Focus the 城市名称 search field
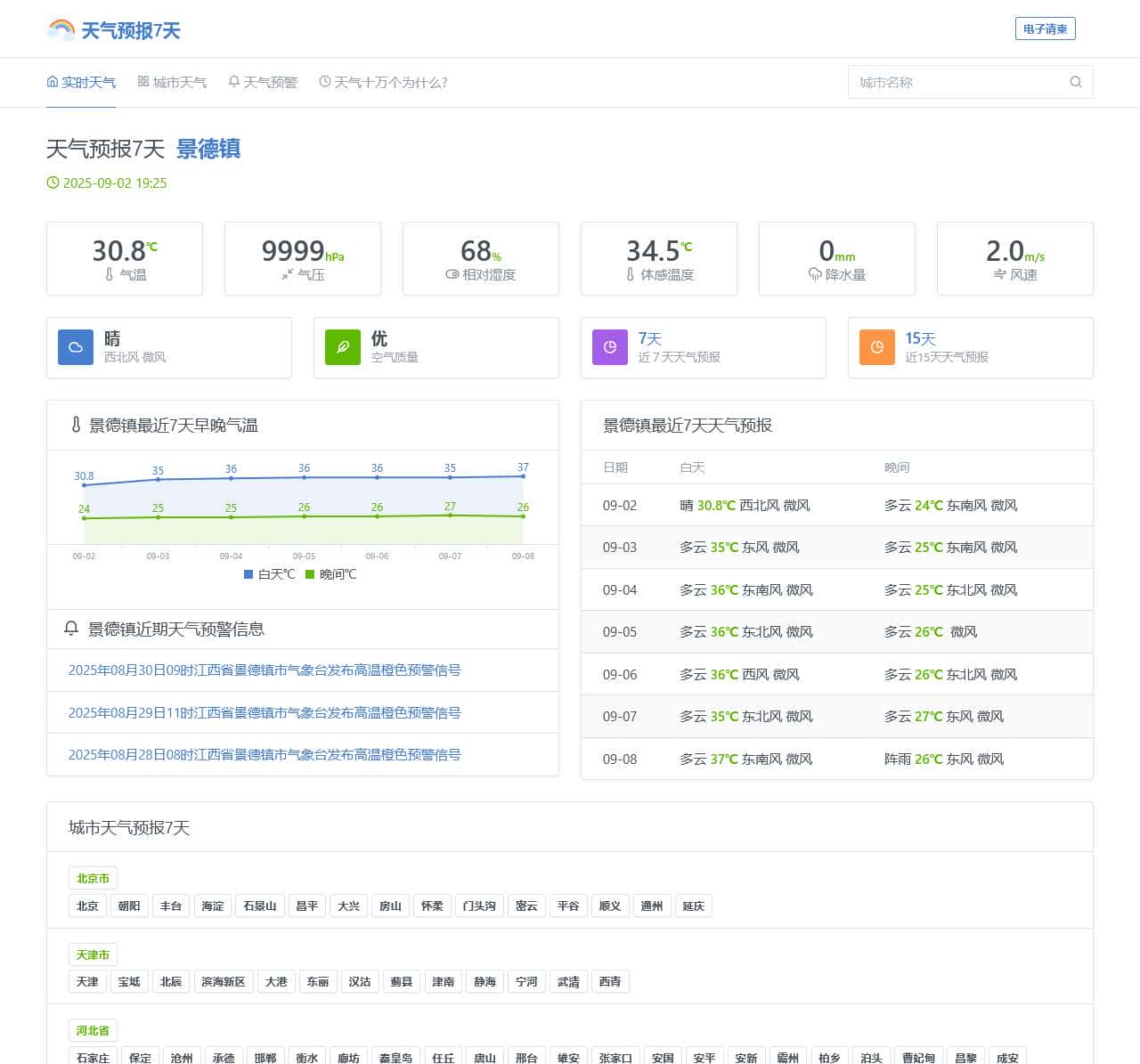 [x=957, y=82]
